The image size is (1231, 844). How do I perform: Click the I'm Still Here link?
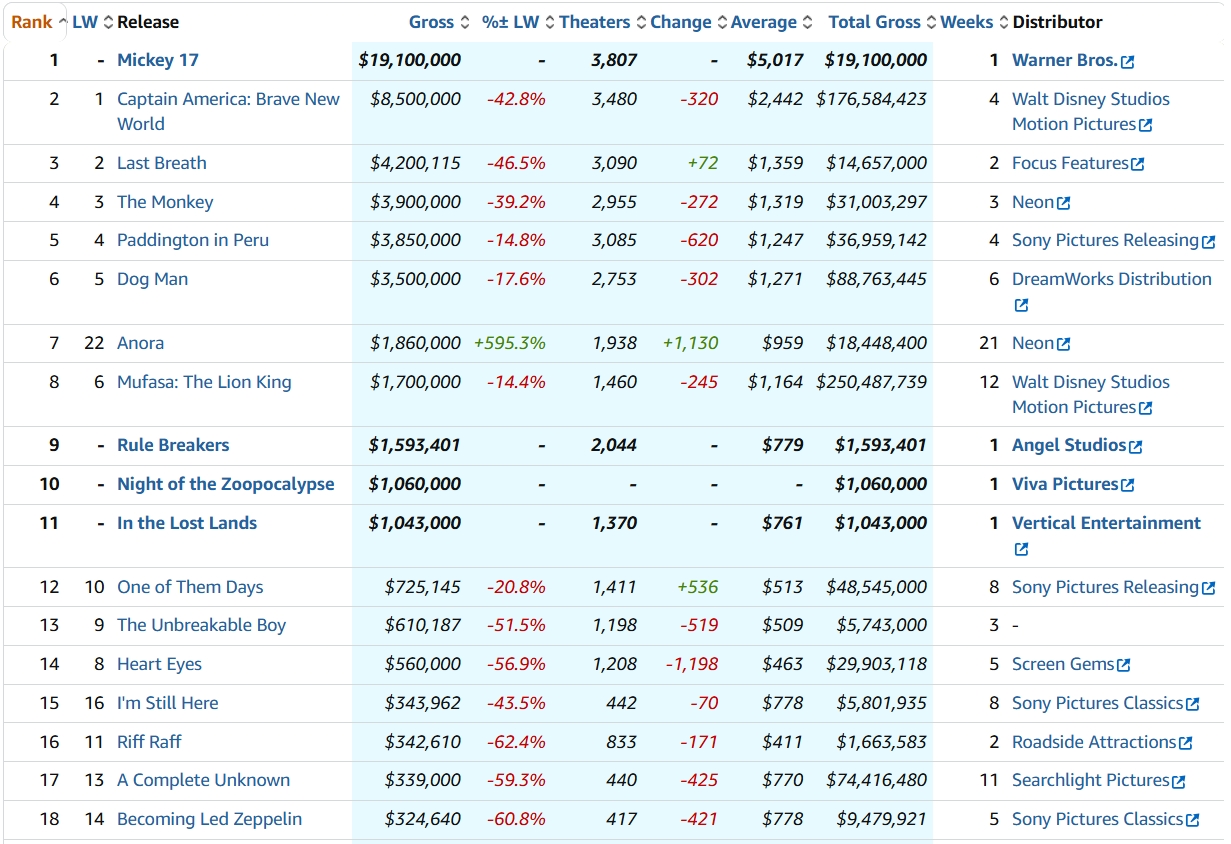[x=167, y=703]
